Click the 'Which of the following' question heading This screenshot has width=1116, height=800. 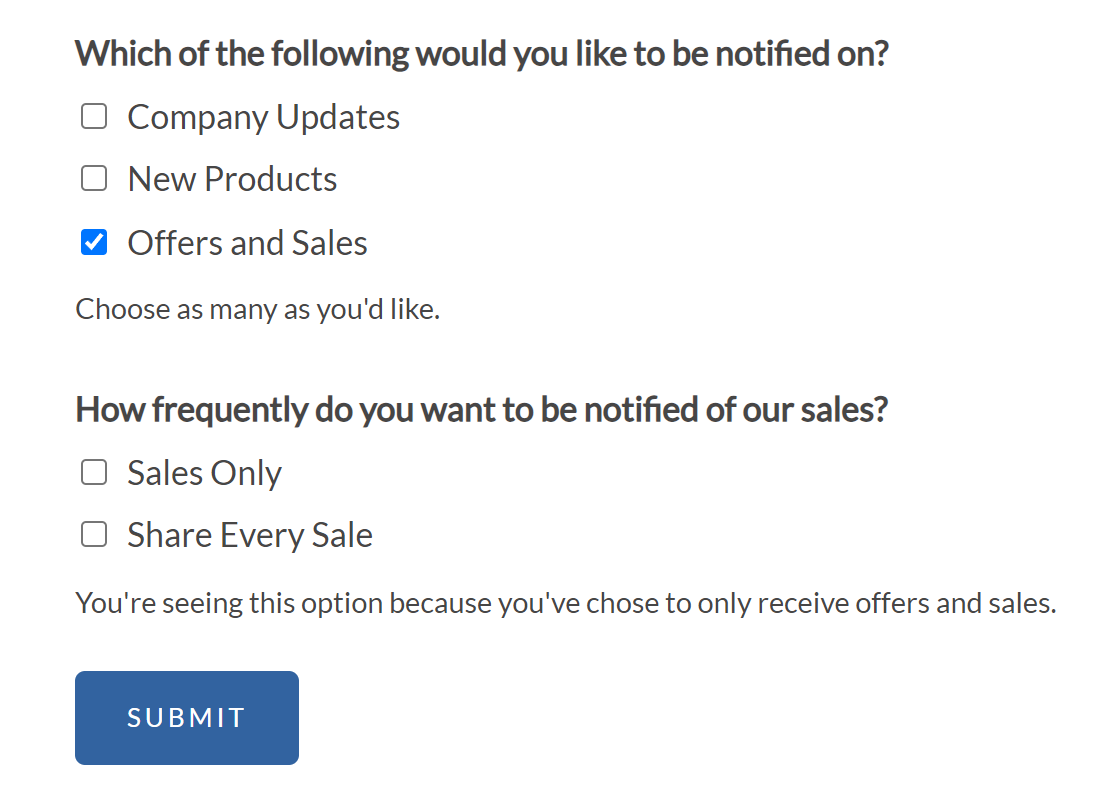click(x=481, y=53)
